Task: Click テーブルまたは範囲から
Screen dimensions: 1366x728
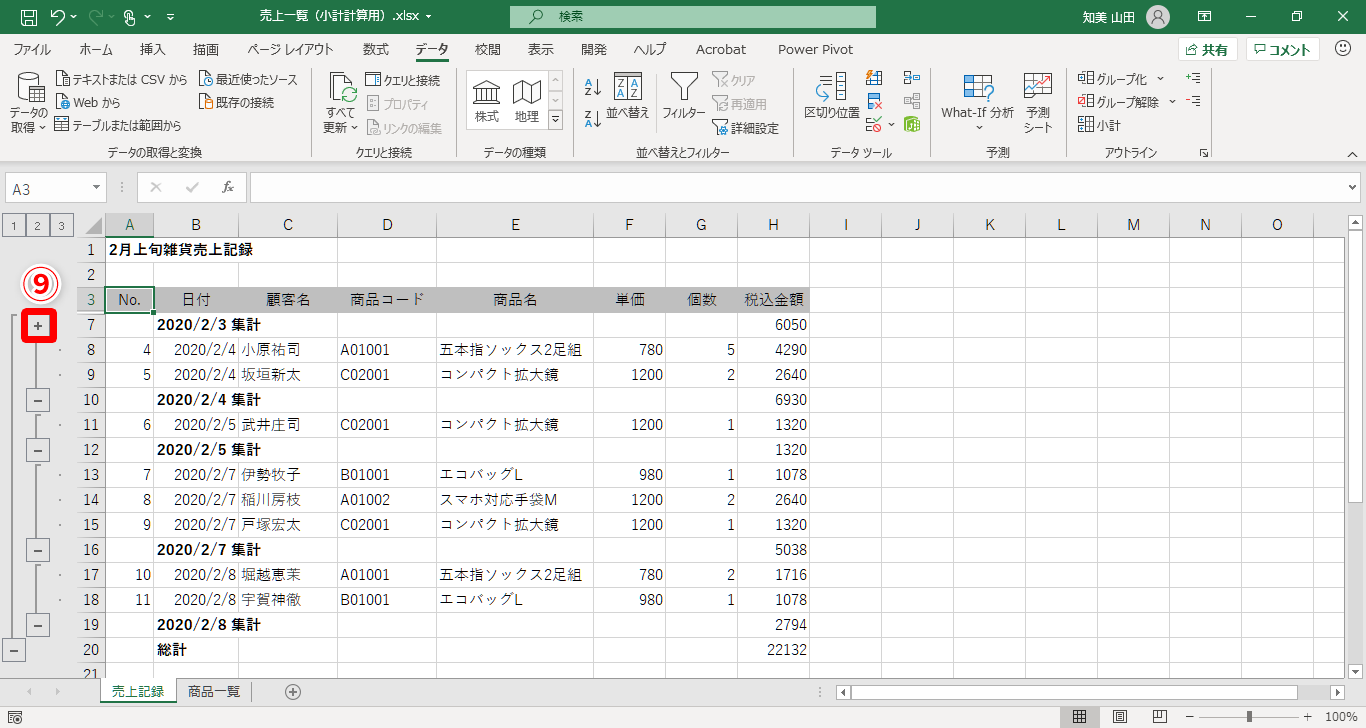Action: 118,125
